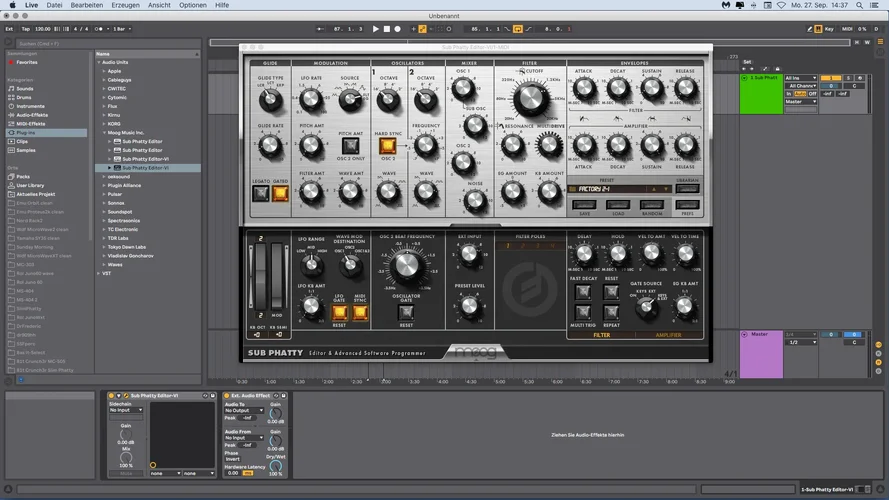Click the transport Stop button
This screenshot has height=500, width=889.
pos(387,29)
